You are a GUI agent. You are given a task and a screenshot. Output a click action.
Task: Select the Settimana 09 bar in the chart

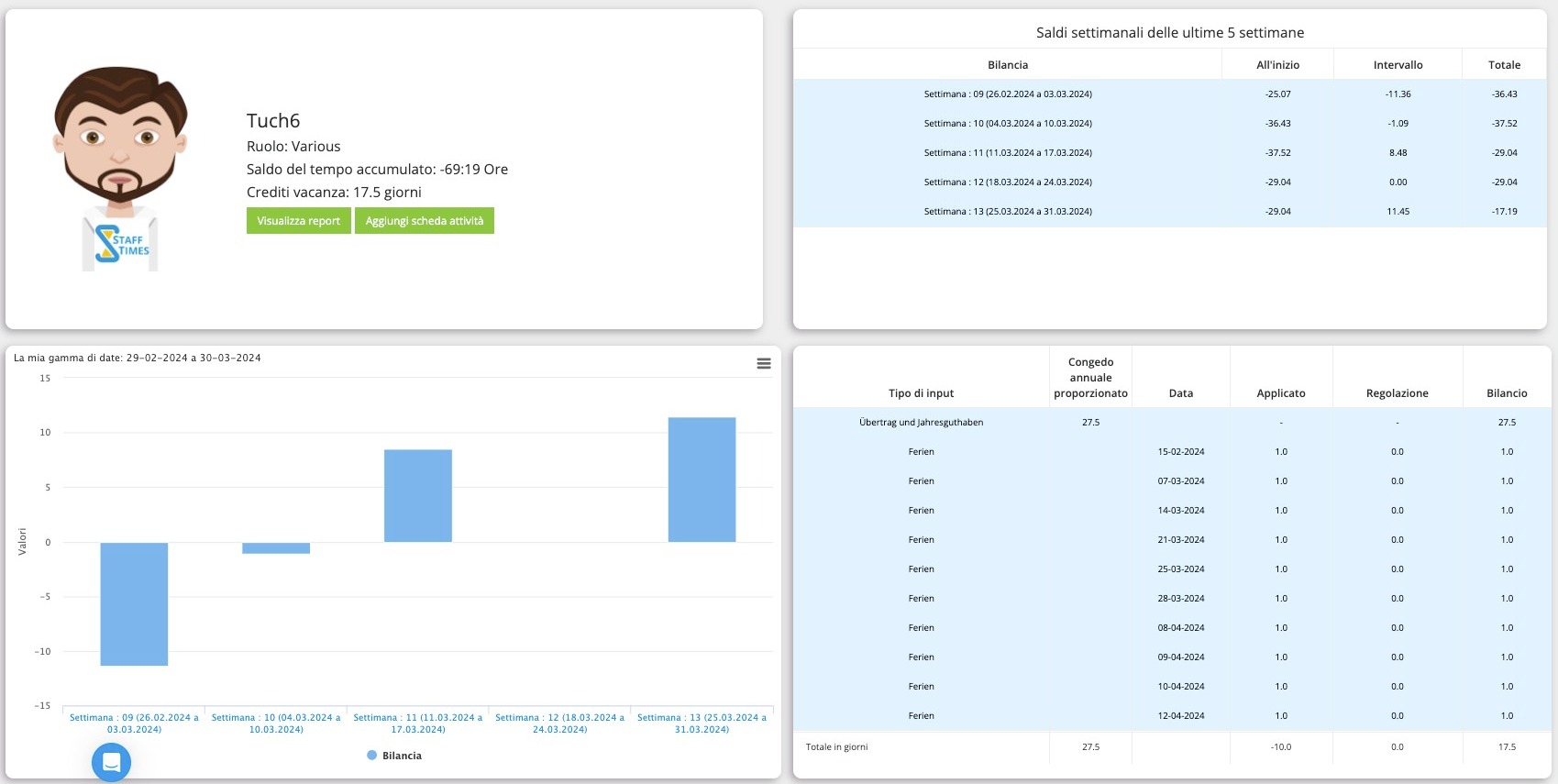(x=134, y=603)
